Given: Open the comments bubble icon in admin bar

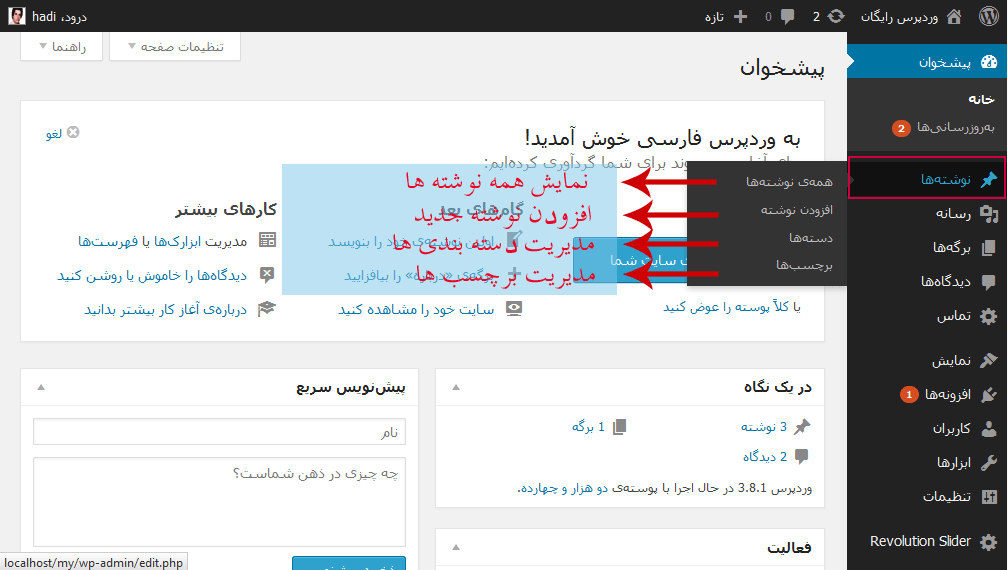Looking at the screenshot, I should coord(787,17).
